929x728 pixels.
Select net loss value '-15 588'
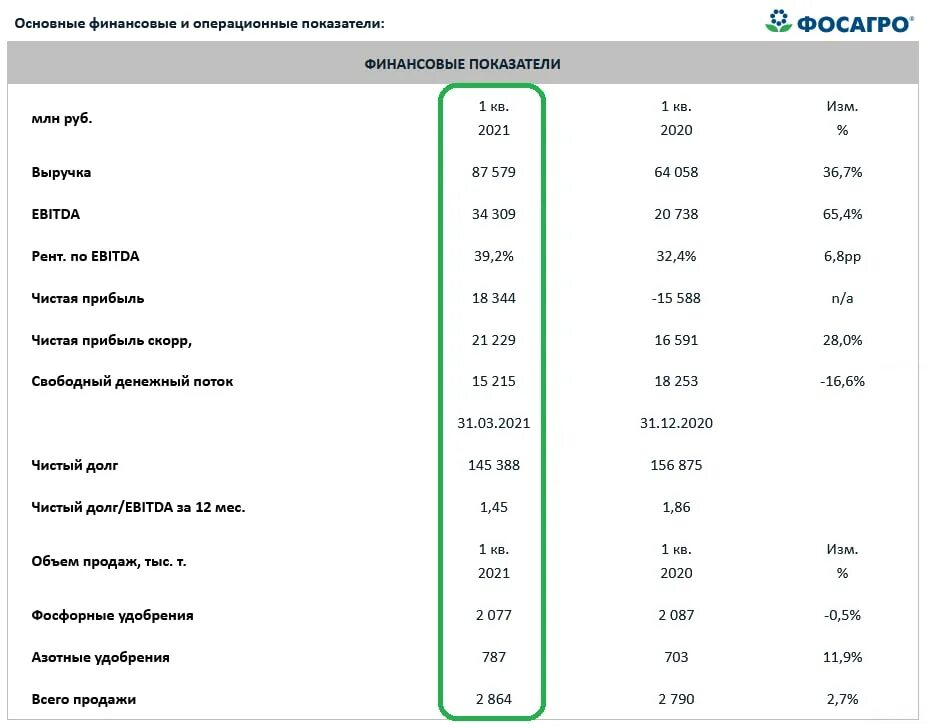point(676,299)
